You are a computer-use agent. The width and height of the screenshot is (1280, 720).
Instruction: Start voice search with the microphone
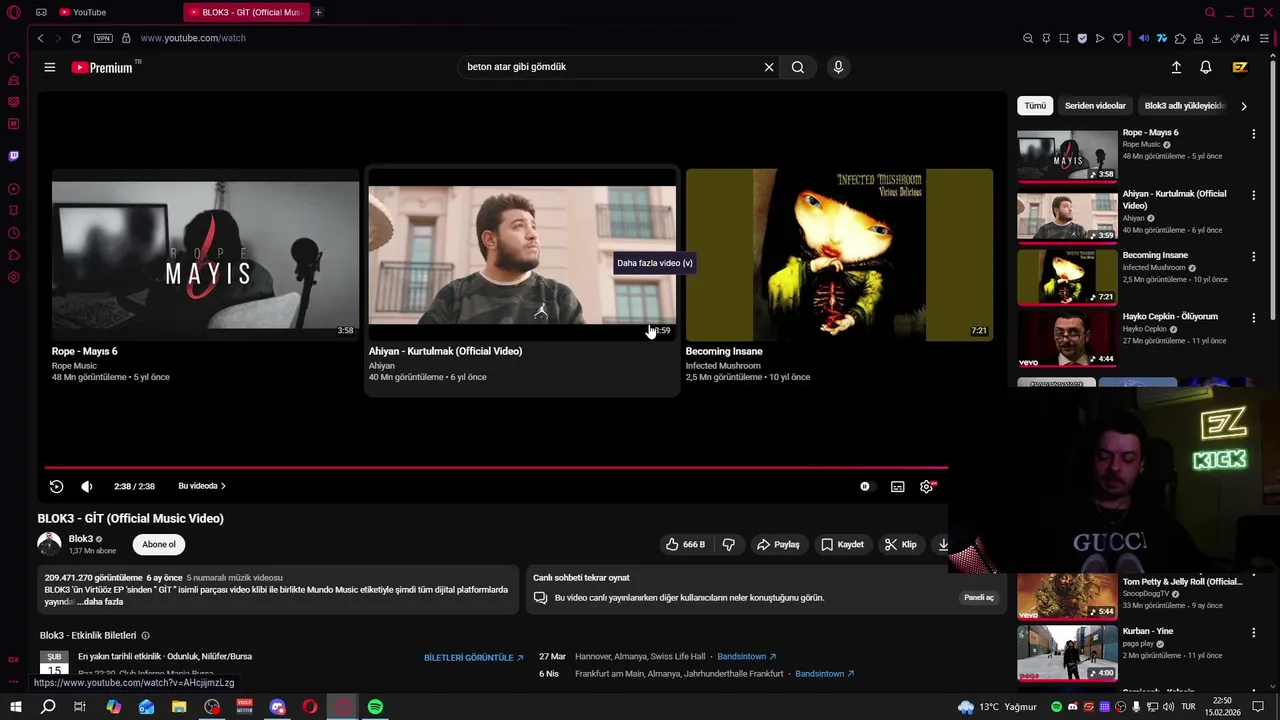point(838,67)
